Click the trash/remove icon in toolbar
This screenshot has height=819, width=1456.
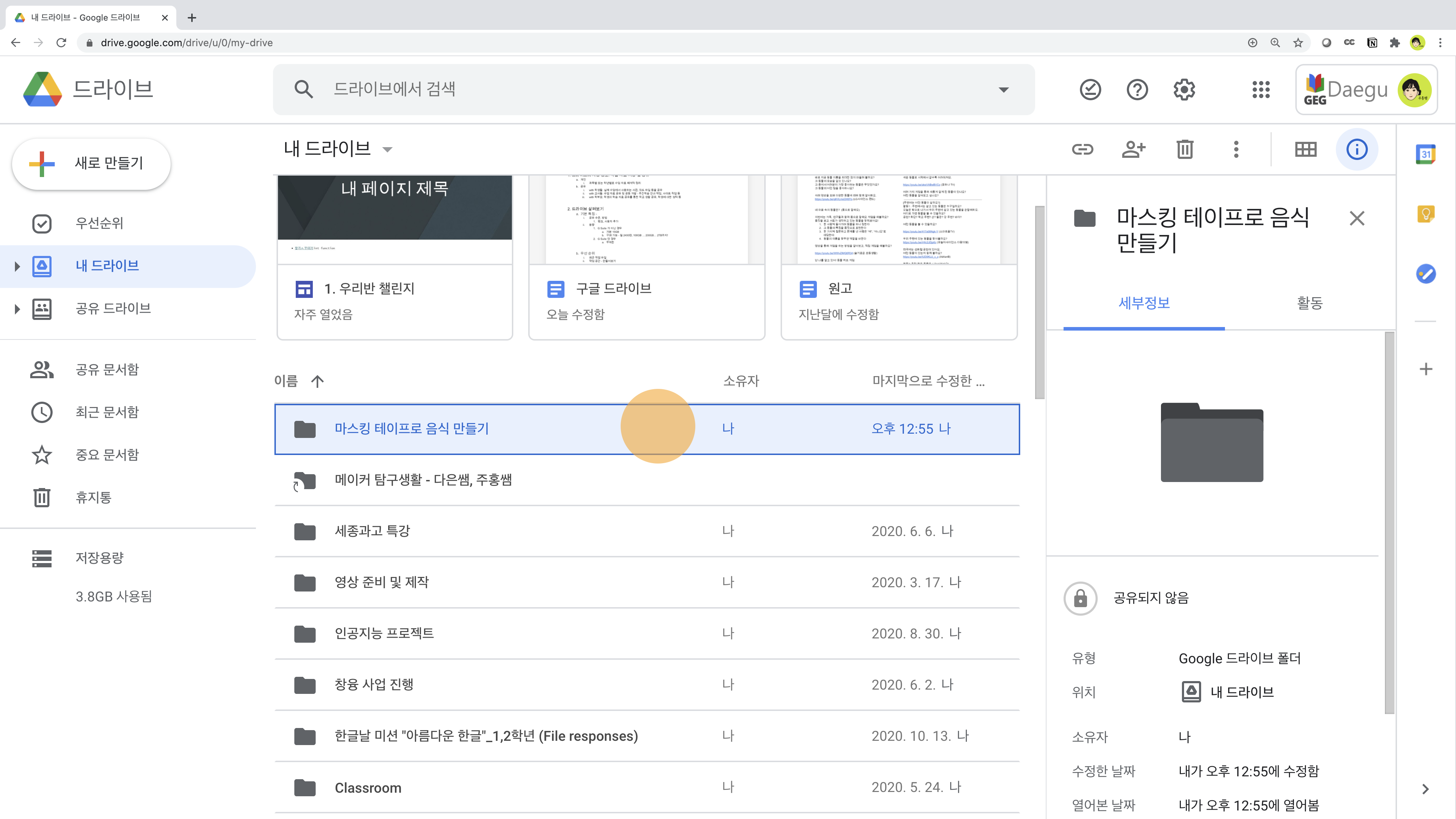1185,149
